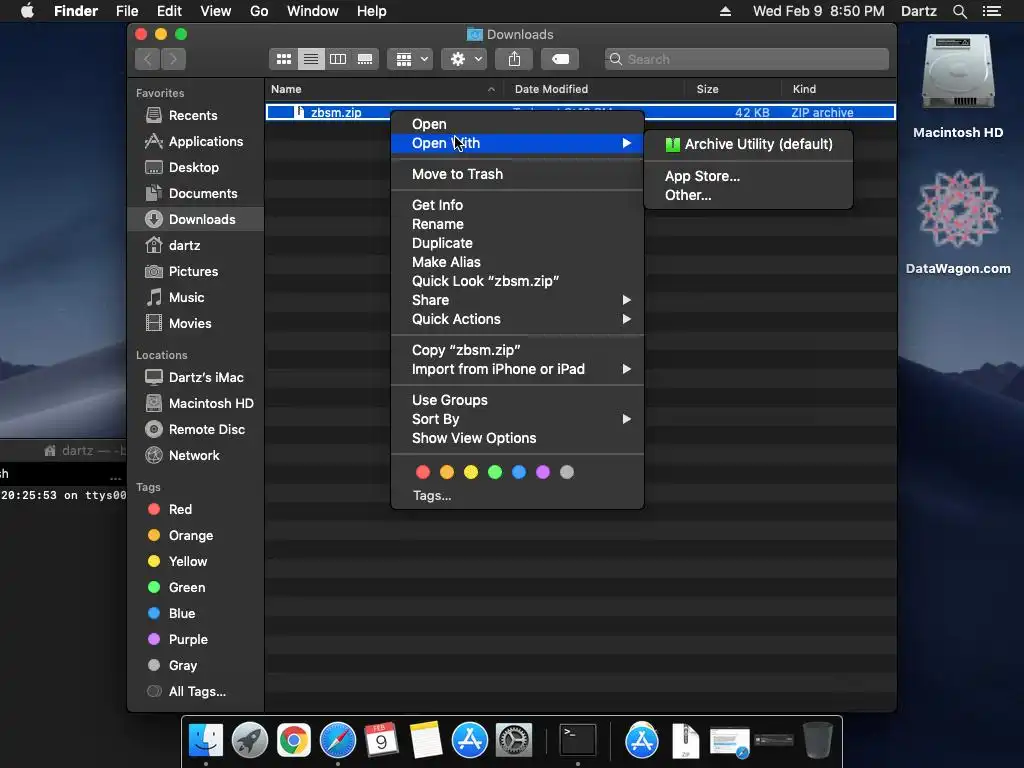Open Google Chrome from the Dock

(294, 741)
